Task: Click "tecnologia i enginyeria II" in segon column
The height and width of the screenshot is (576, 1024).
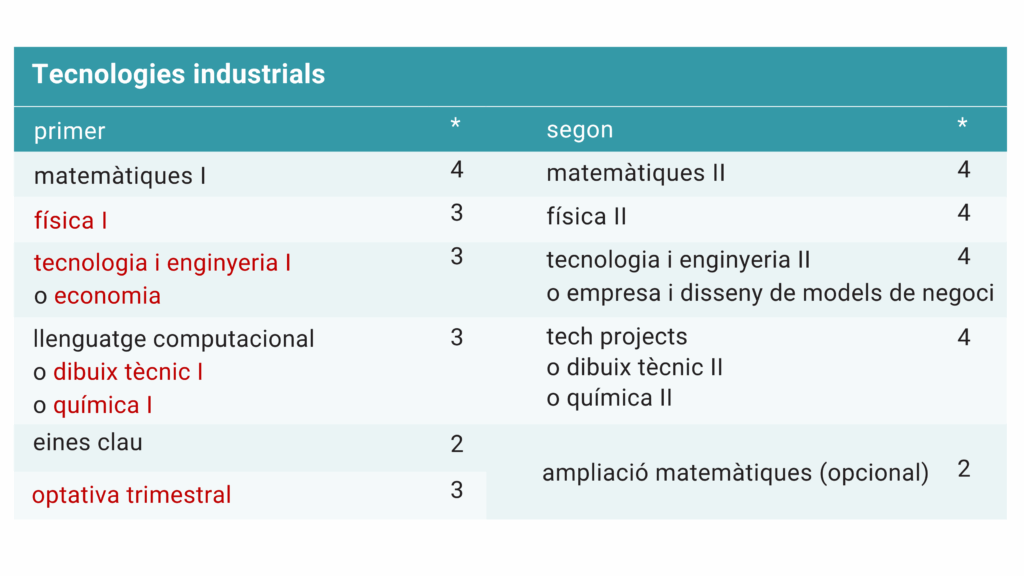Action: click(x=678, y=260)
